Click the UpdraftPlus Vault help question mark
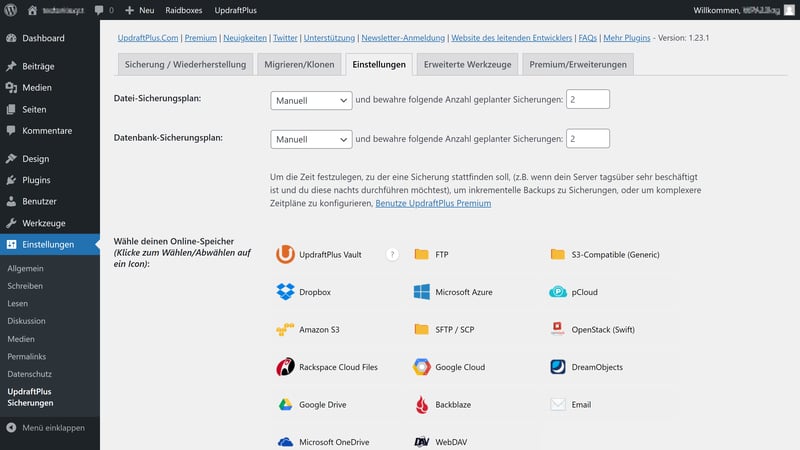This screenshot has height=450, width=800. click(x=392, y=254)
